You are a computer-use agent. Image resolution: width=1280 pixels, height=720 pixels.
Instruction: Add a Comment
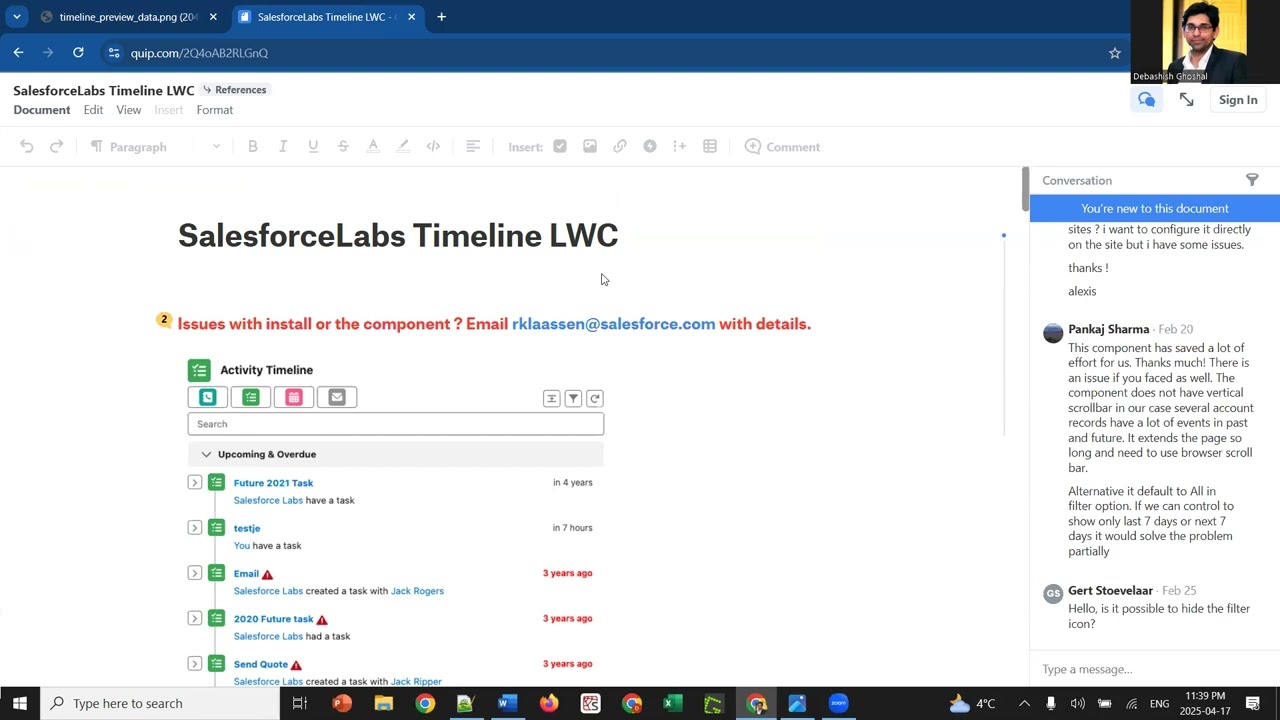pos(782,147)
